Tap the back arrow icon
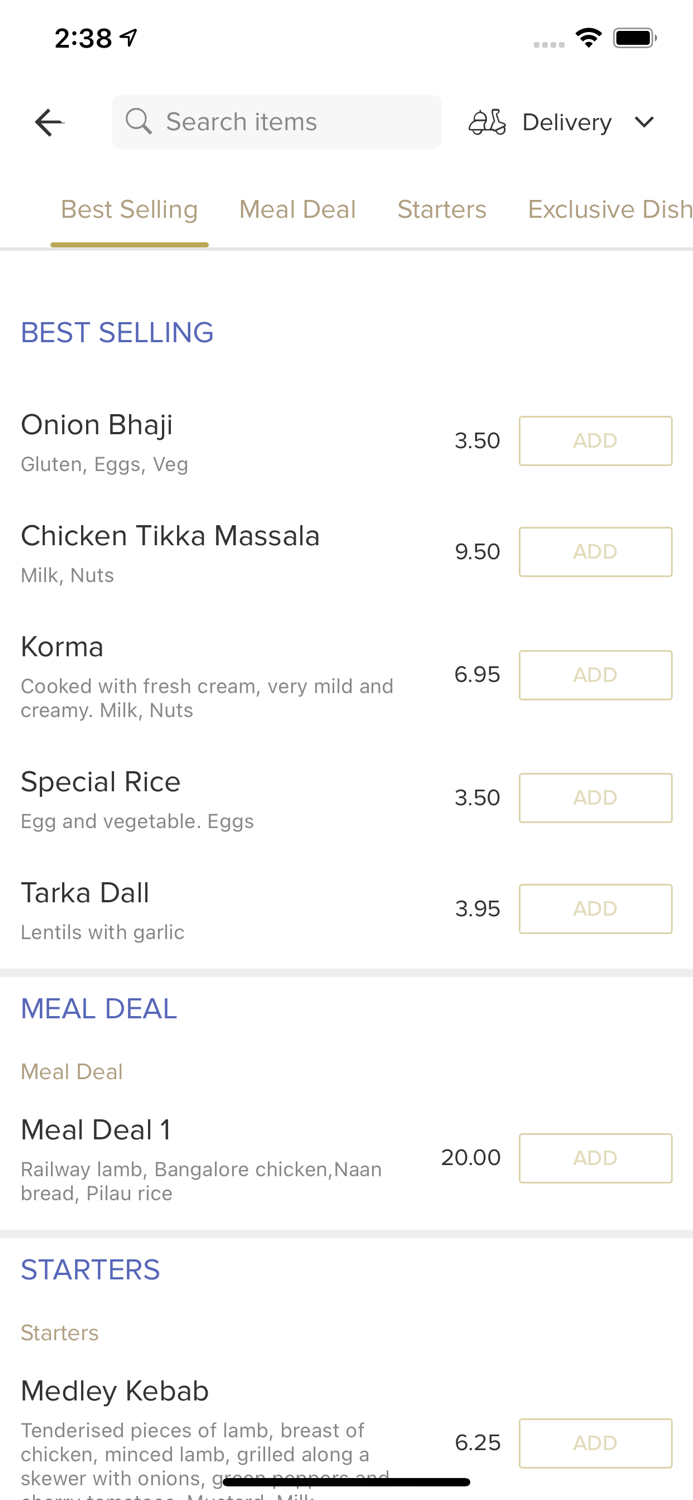693x1500 pixels. coord(49,122)
